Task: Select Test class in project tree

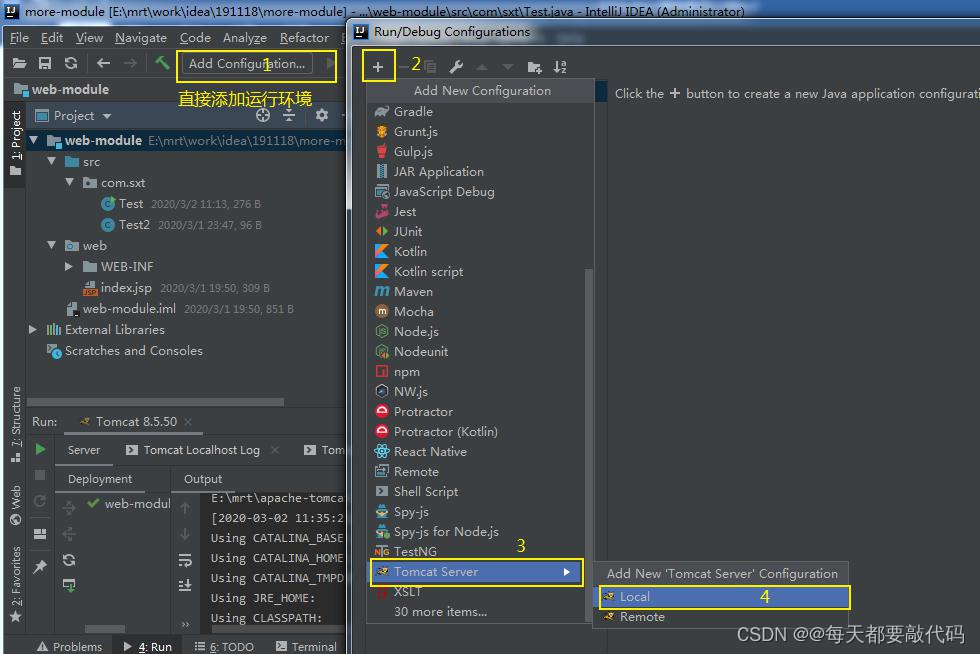Action: tap(131, 204)
